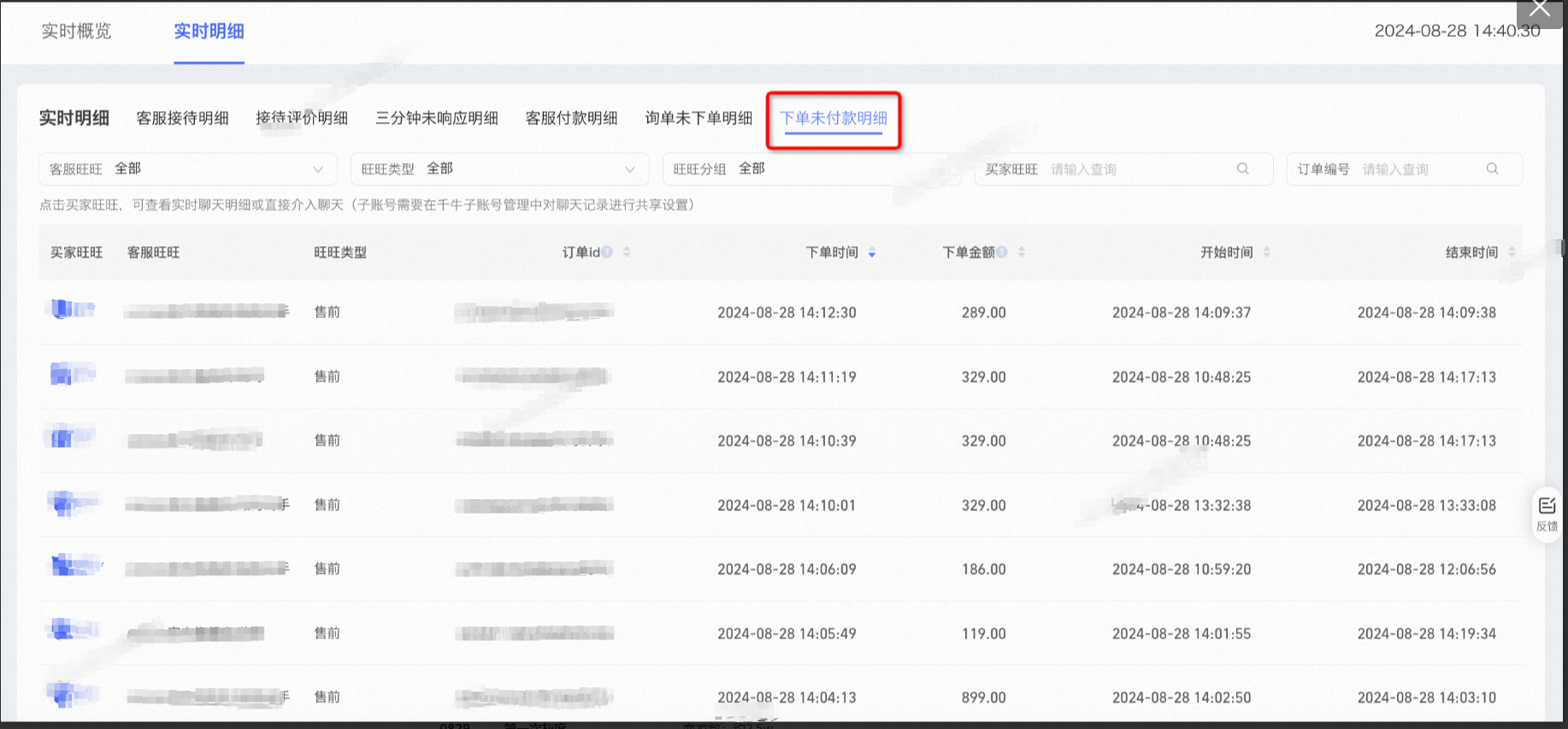Open the 三分钟未响应明细 sub-tab
The height and width of the screenshot is (729, 1568).
click(x=437, y=118)
